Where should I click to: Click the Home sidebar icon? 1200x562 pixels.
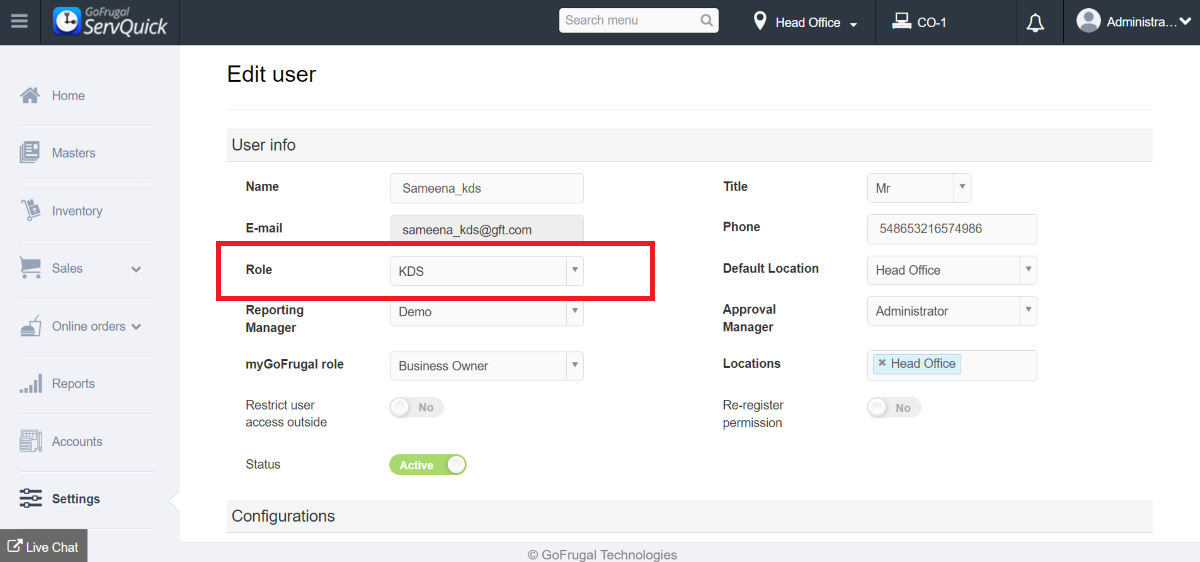[x=30, y=96]
